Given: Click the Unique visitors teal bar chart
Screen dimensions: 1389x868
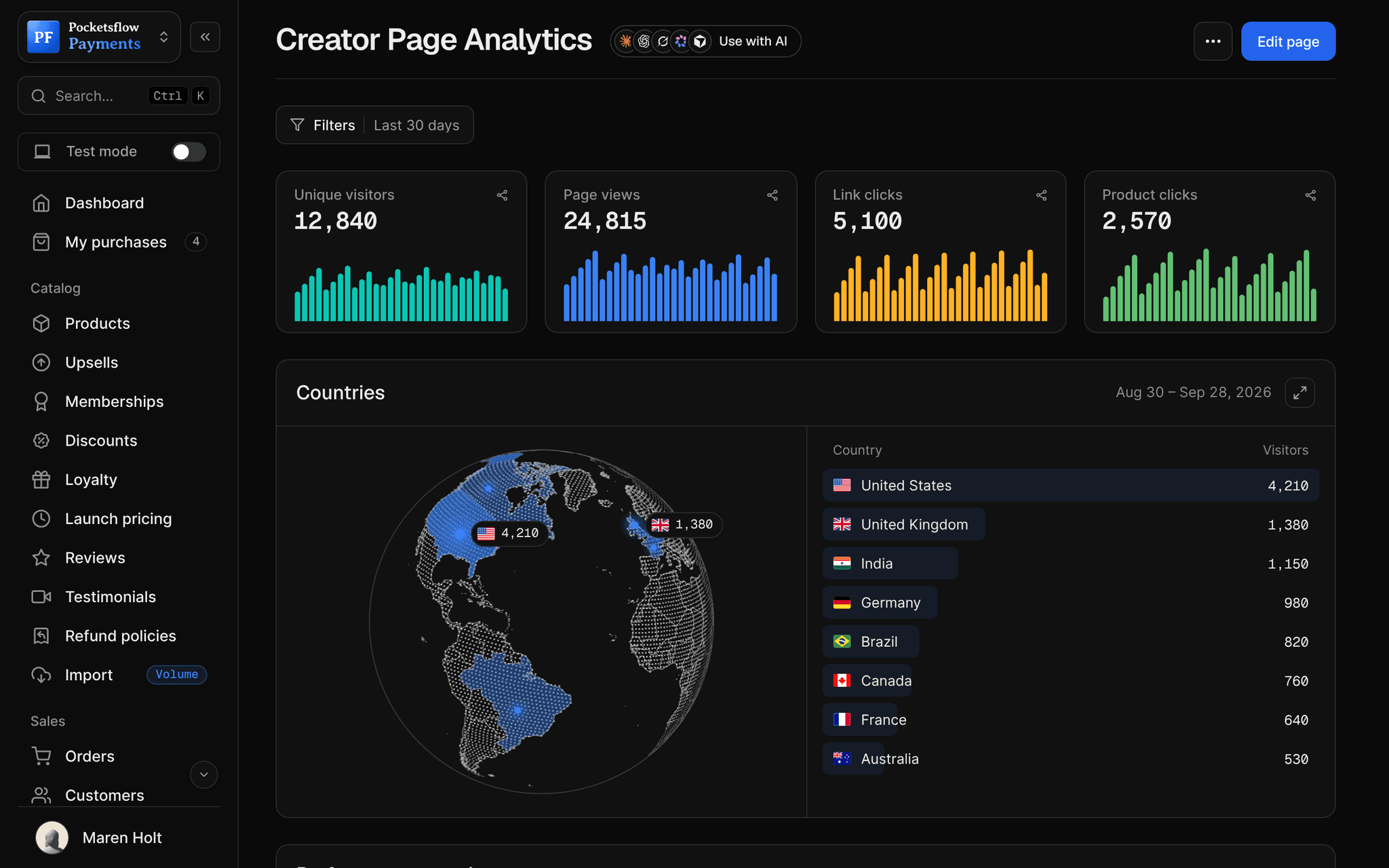Looking at the screenshot, I should (402, 293).
